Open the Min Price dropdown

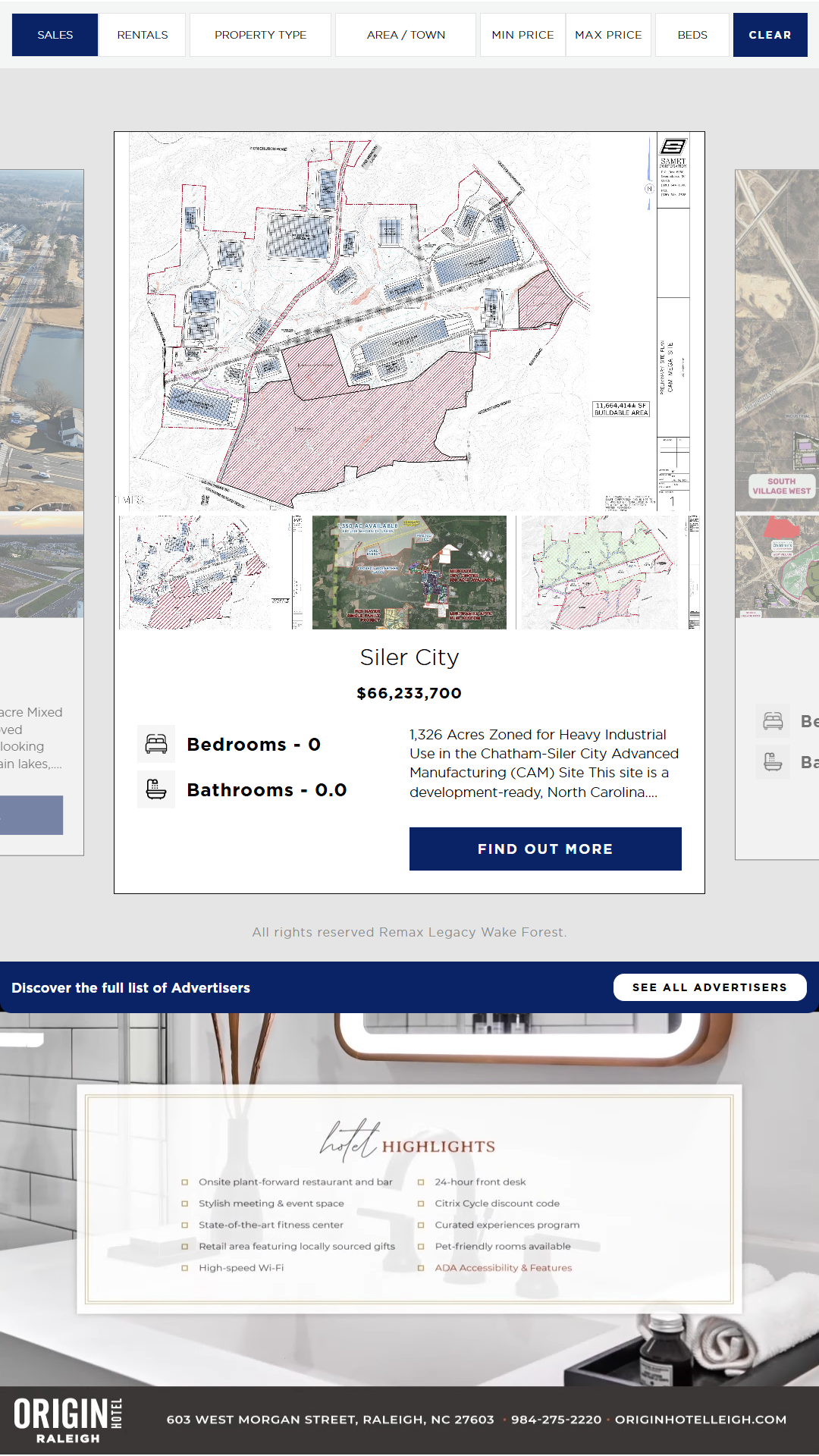[x=522, y=35]
